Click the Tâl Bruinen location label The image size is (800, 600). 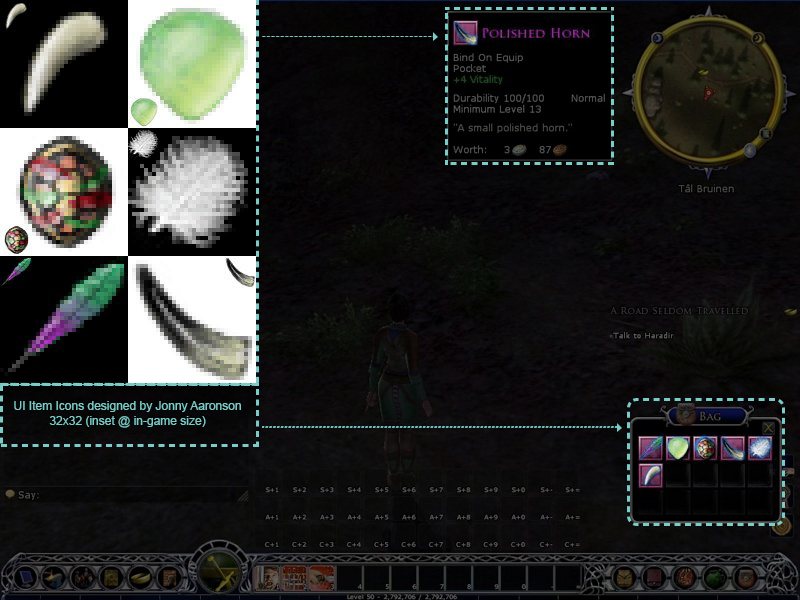[706, 189]
